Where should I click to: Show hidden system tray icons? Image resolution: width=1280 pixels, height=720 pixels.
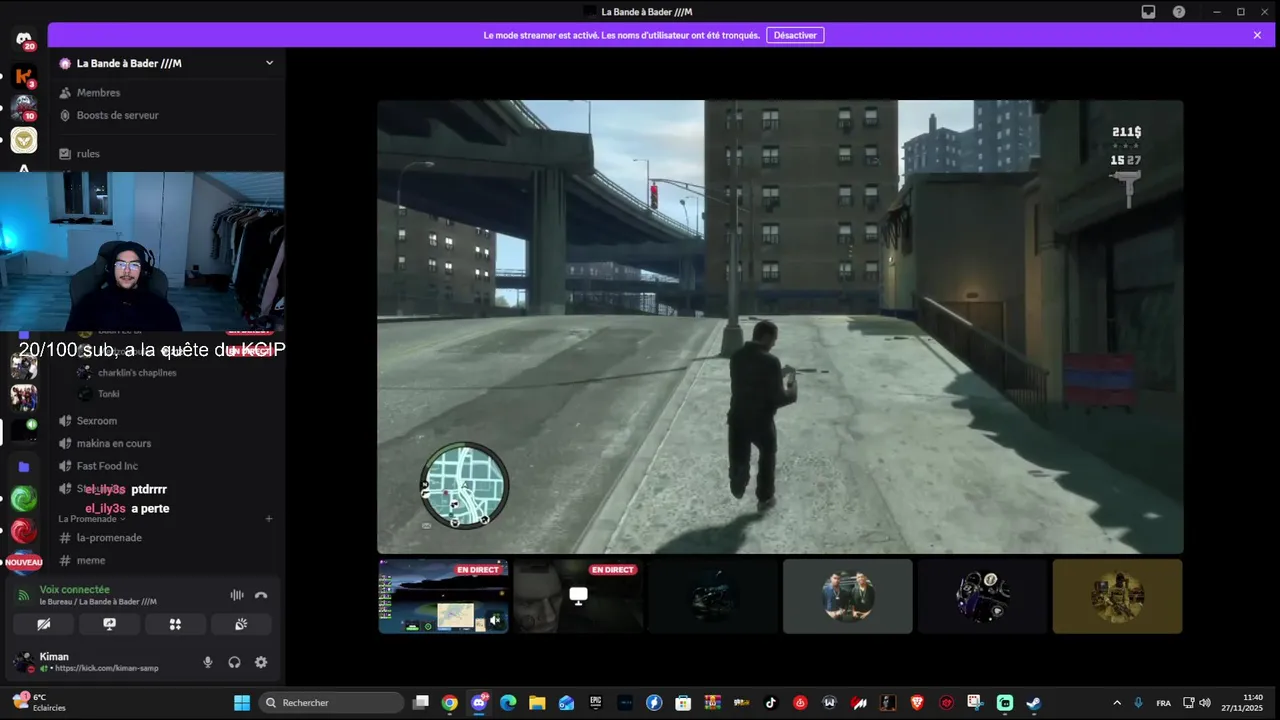[x=1117, y=703]
